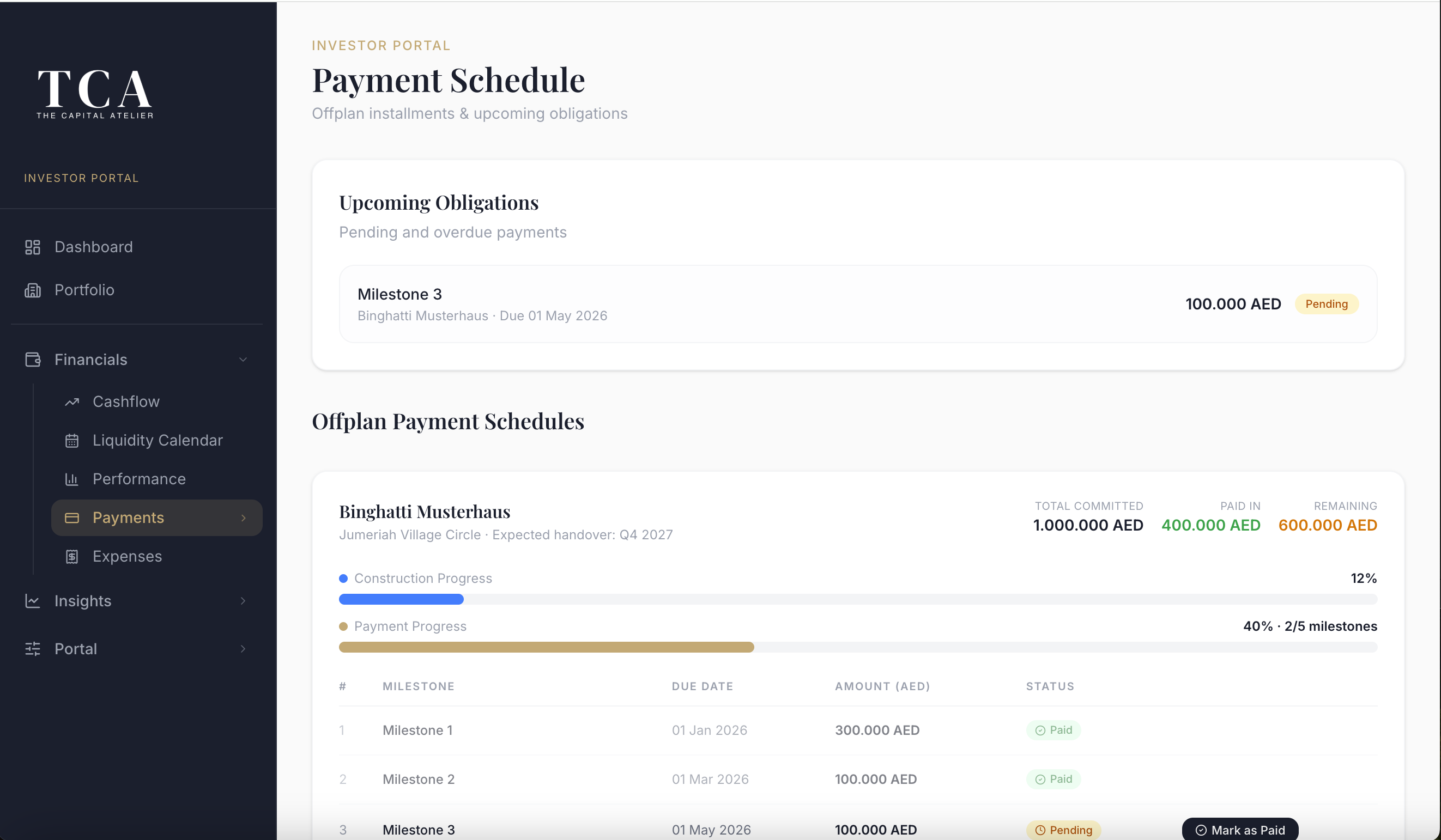Viewport: 1441px width, 840px height.
Task: Select the Cashflow trend-line icon
Action: 72,401
